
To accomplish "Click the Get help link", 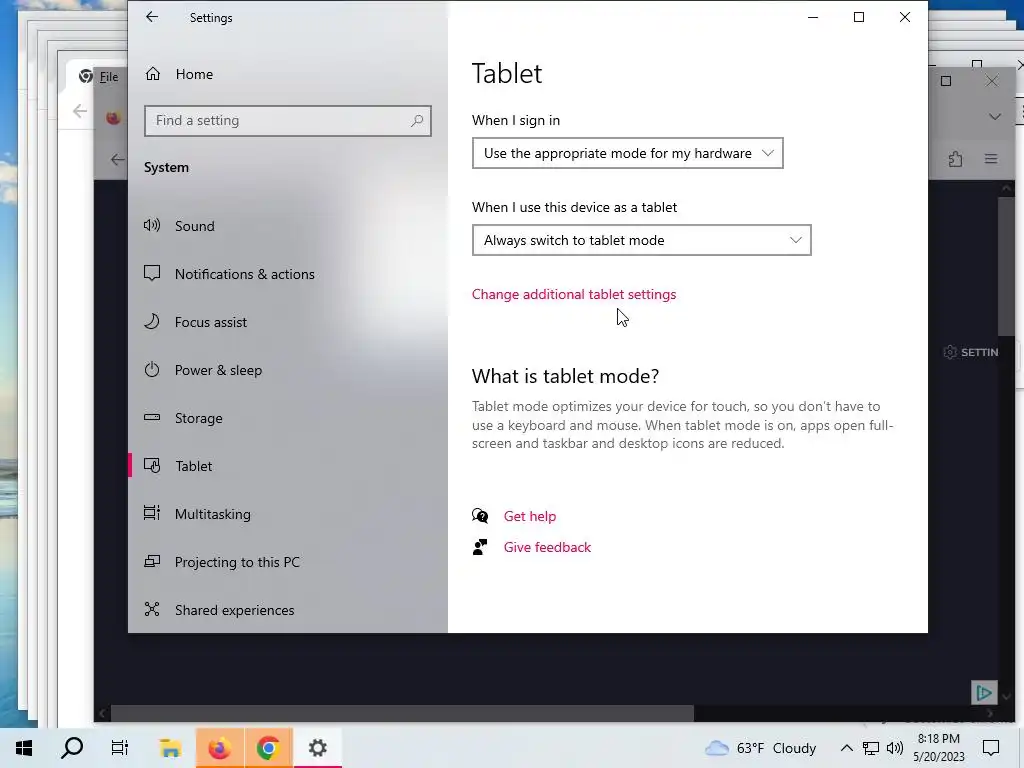I will (530, 517).
